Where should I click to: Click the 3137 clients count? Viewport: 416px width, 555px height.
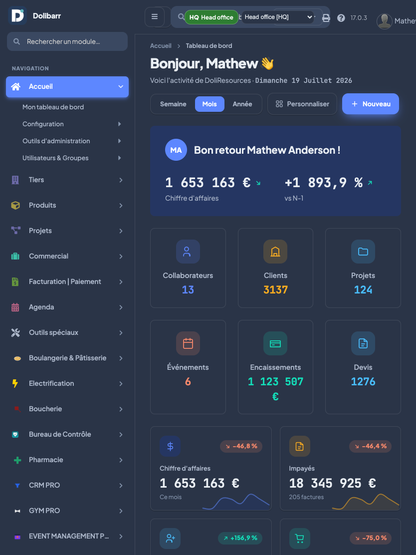point(275,290)
